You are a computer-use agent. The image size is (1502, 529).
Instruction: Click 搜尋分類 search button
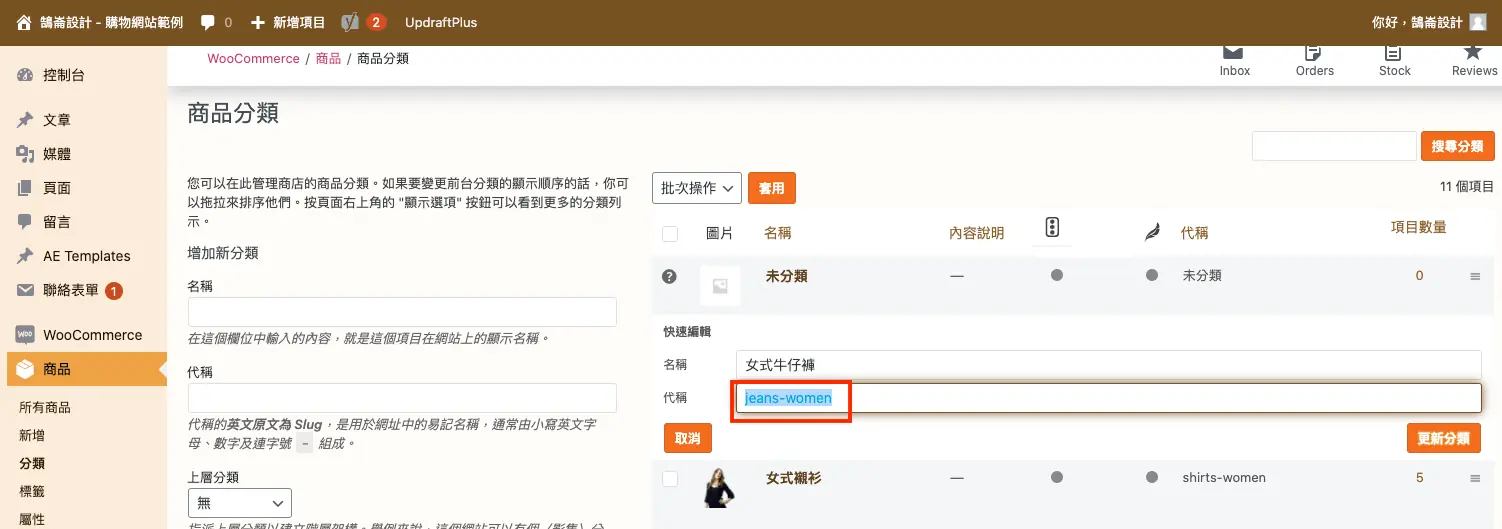click(1457, 146)
